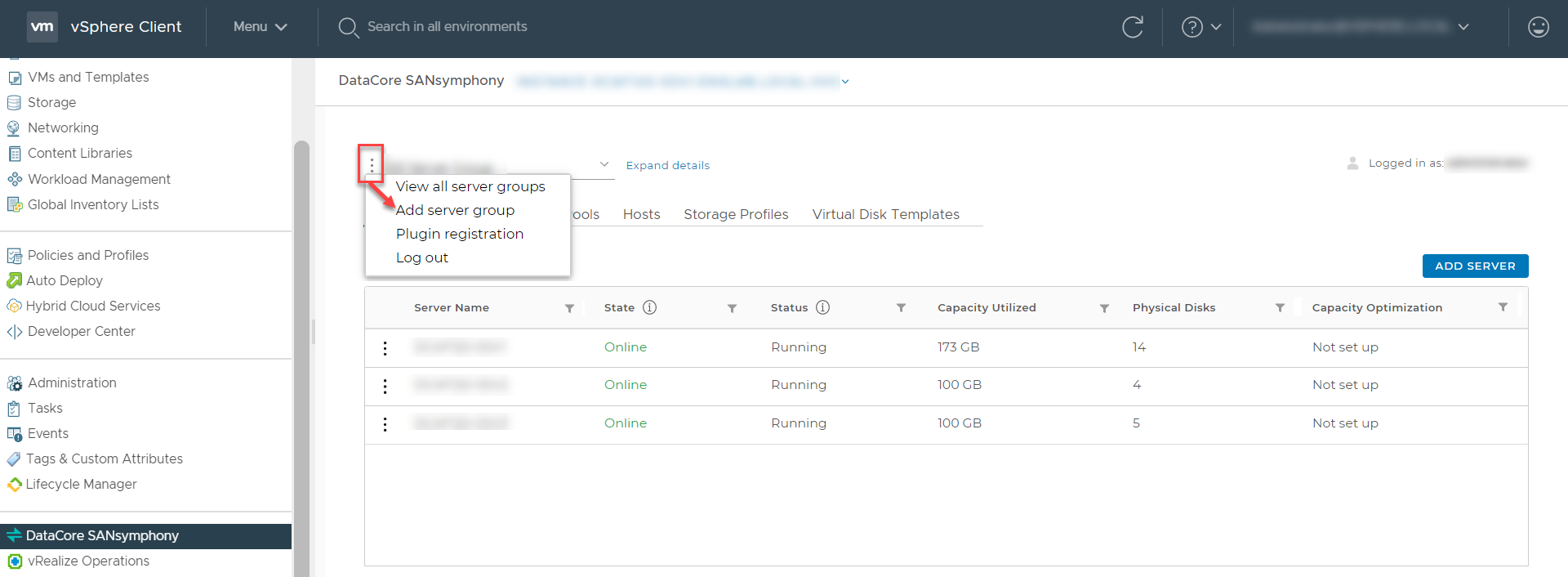
Task: Switch to the Storage Profiles tab
Action: [736, 214]
